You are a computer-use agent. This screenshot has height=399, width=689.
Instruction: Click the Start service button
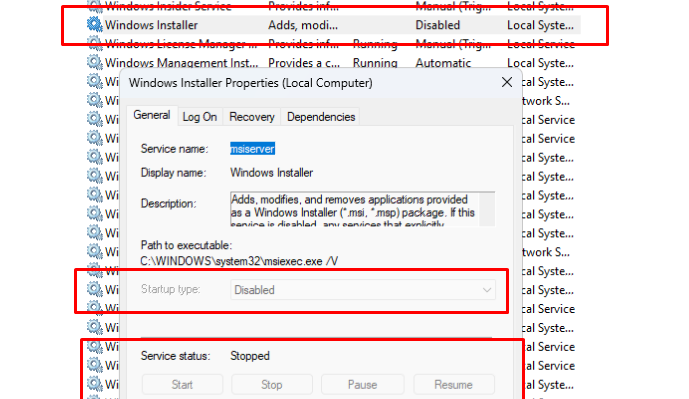click(182, 385)
